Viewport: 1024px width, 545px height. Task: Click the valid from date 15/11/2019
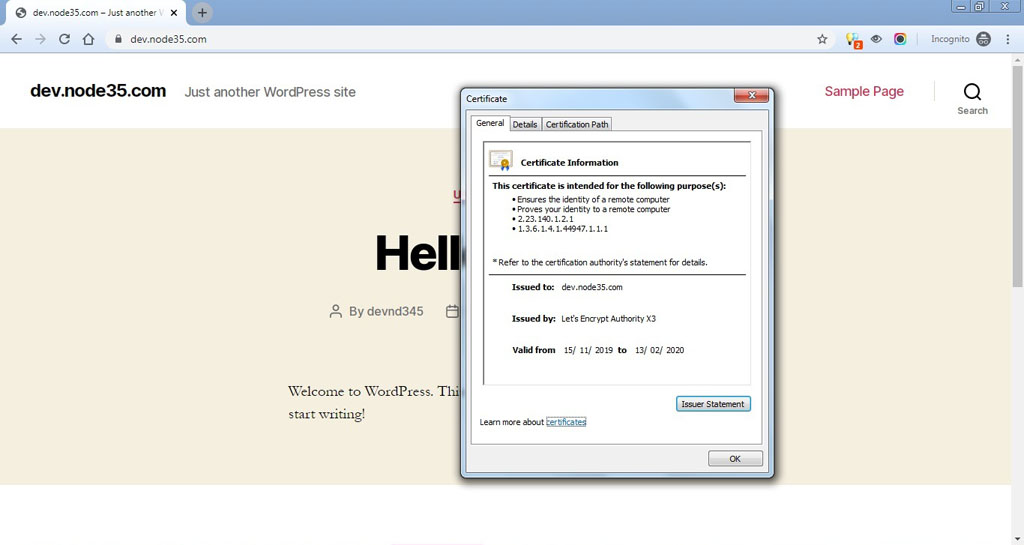click(x=588, y=350)
